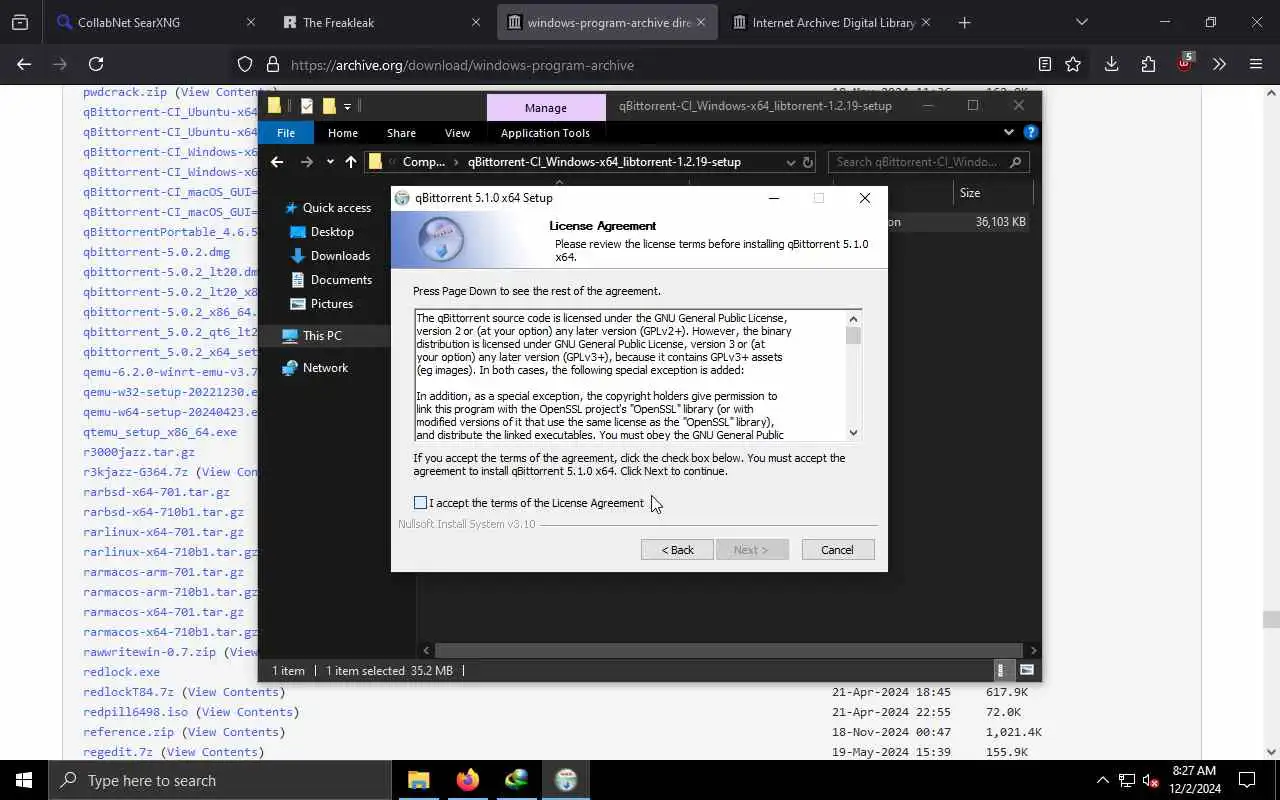
Task: Go back in File Explorer navigation
Action: [277, 162]
